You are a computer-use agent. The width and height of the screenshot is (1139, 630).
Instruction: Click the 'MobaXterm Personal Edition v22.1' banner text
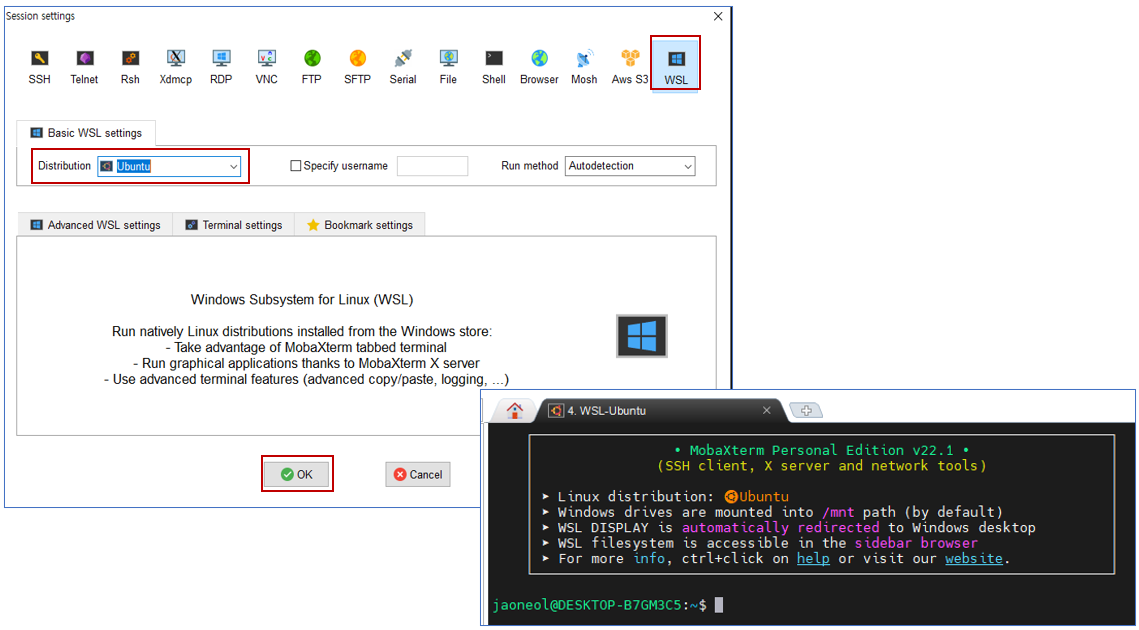[822, 450]
